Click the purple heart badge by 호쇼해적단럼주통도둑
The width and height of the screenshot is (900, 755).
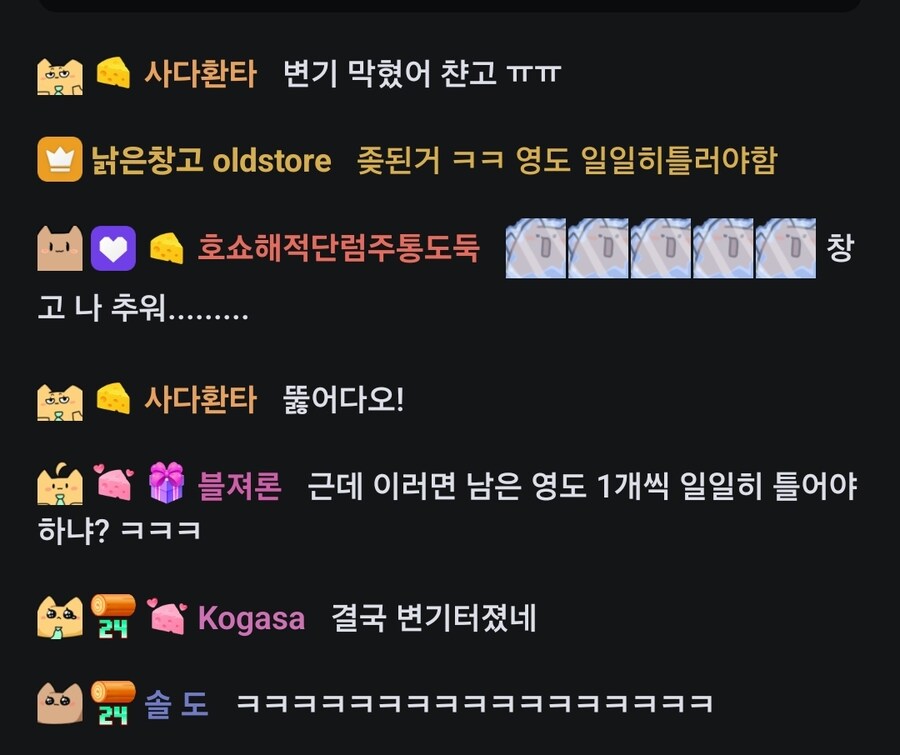(x=113, y=248)
